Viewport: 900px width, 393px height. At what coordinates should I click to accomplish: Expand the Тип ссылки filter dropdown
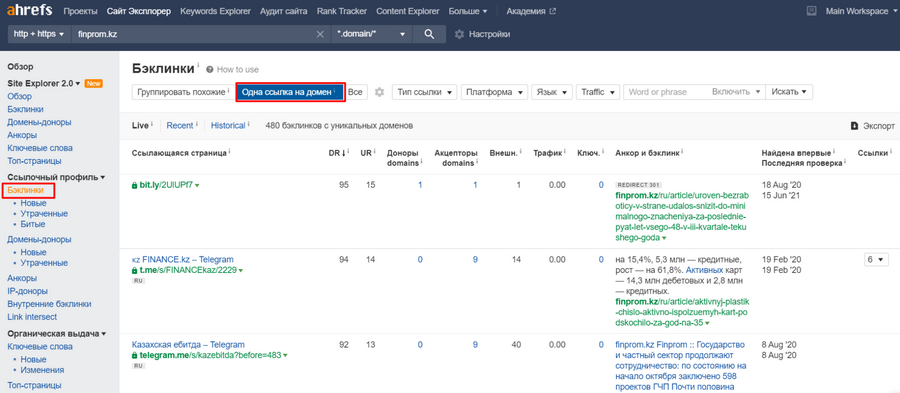click(425, 92)
